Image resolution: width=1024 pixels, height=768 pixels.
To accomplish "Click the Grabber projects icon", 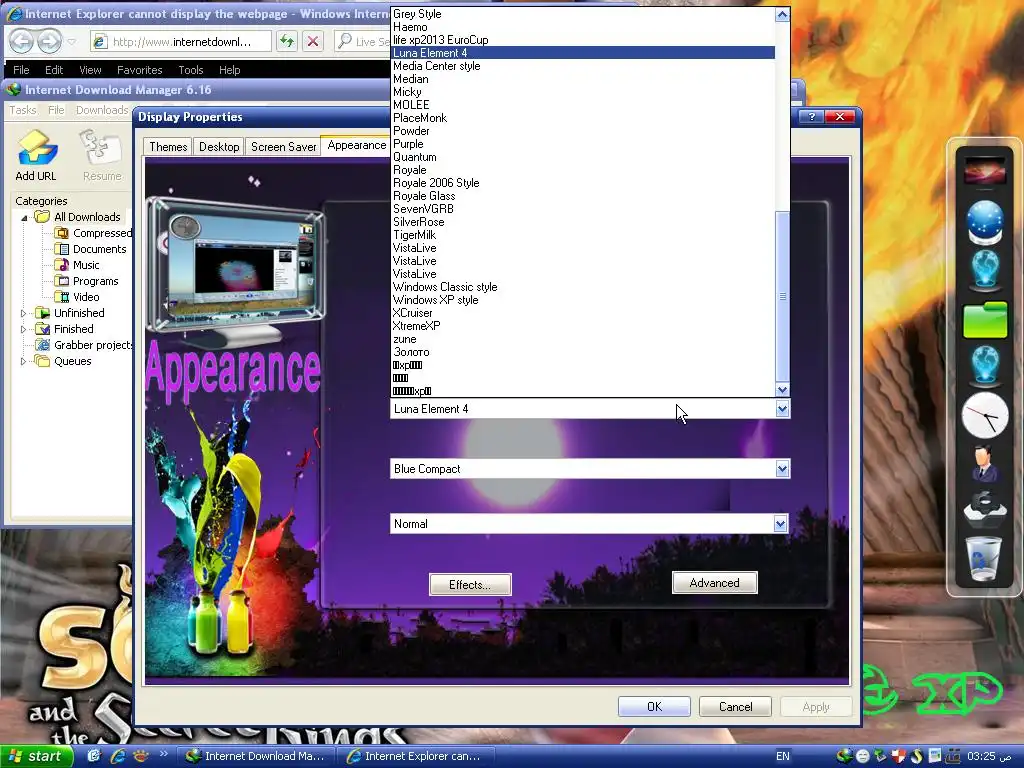I will coord(42,345).
